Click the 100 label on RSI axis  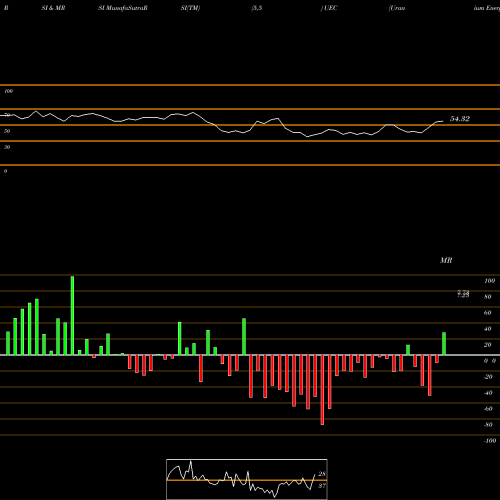tap(8, 91)
